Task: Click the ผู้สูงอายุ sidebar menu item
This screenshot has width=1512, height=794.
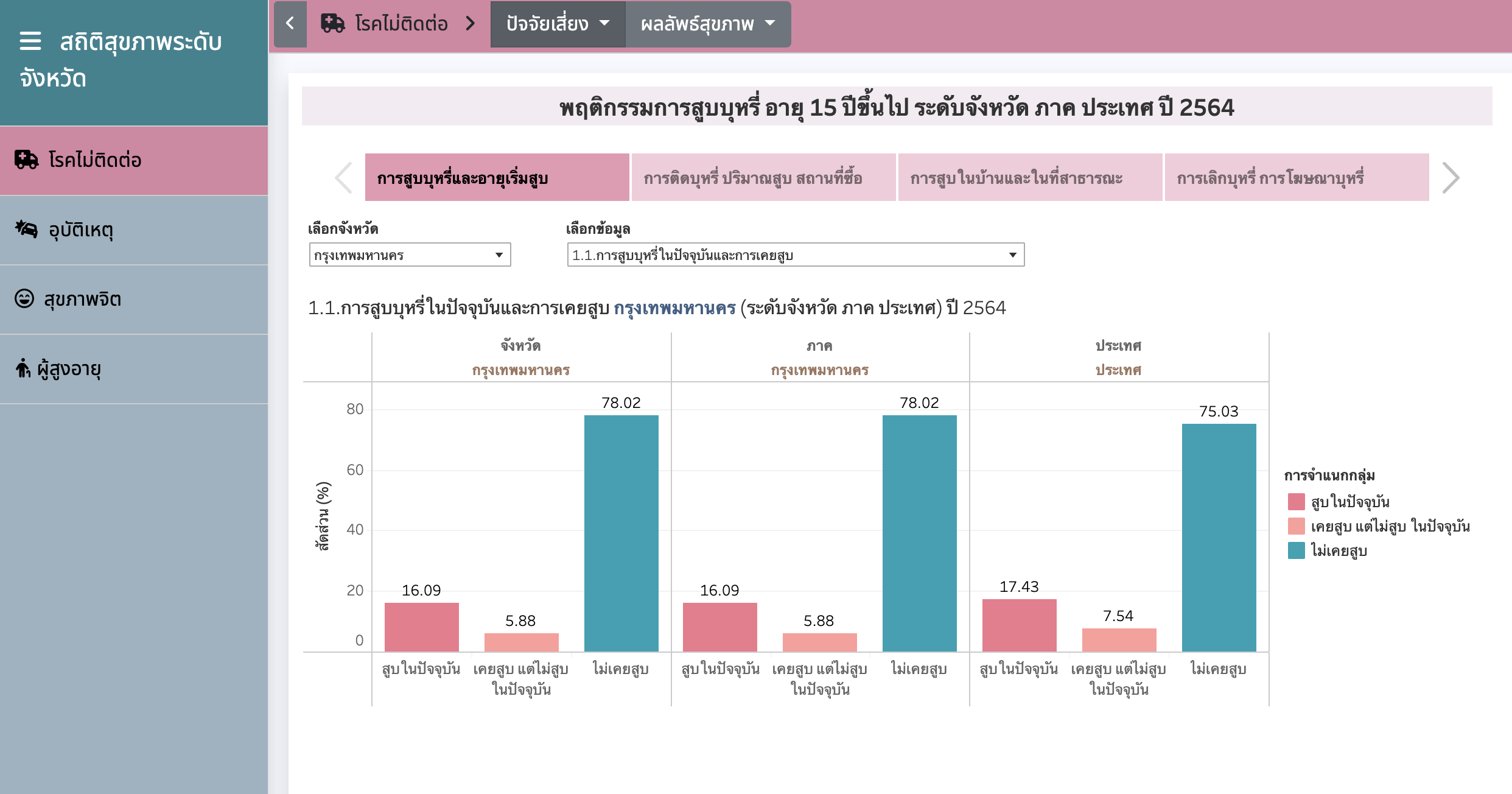Action: pyautogui.click(x=69, y=368)
